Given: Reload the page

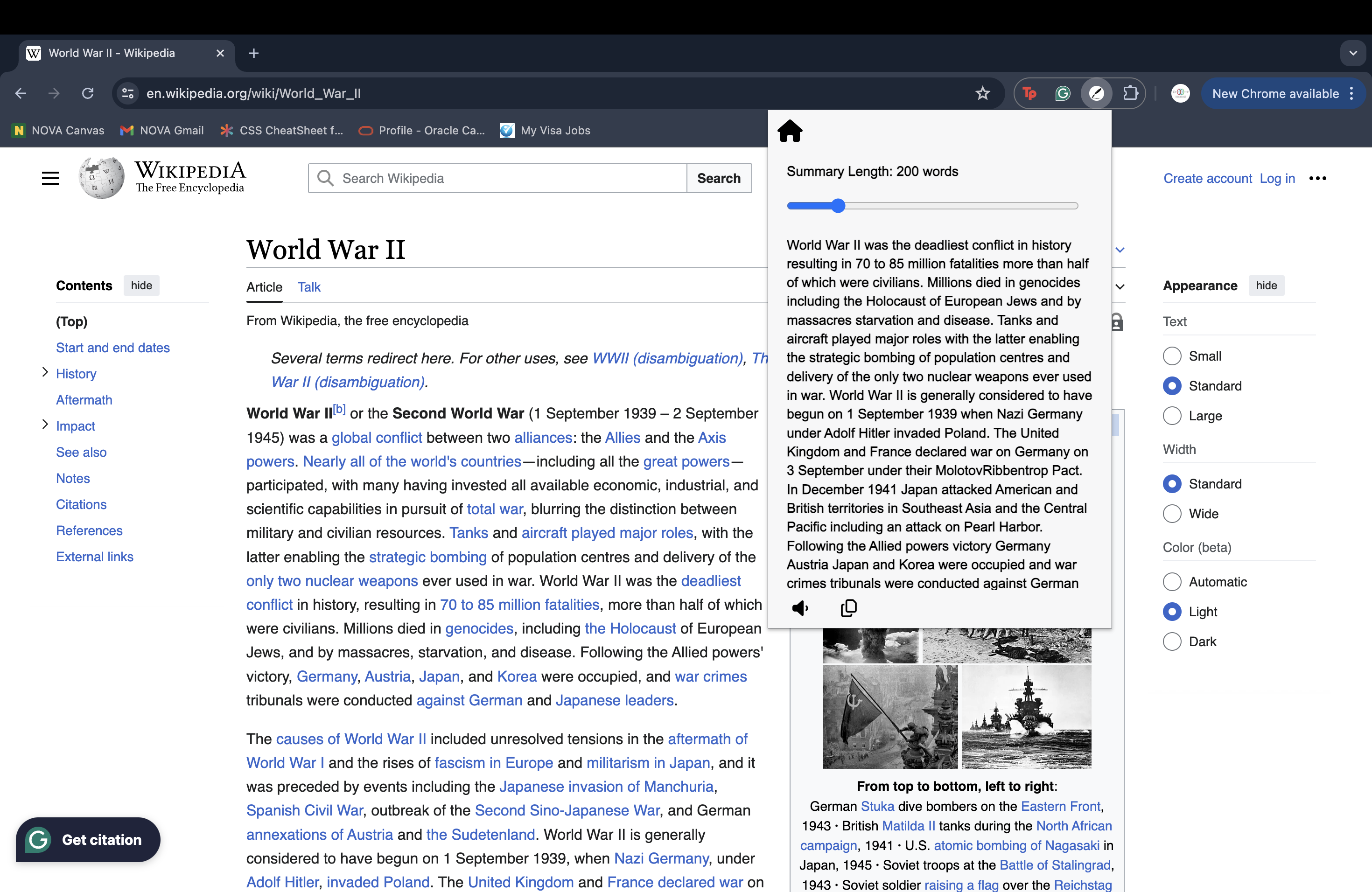Looking at the screenshot, I should pos(88,93).
